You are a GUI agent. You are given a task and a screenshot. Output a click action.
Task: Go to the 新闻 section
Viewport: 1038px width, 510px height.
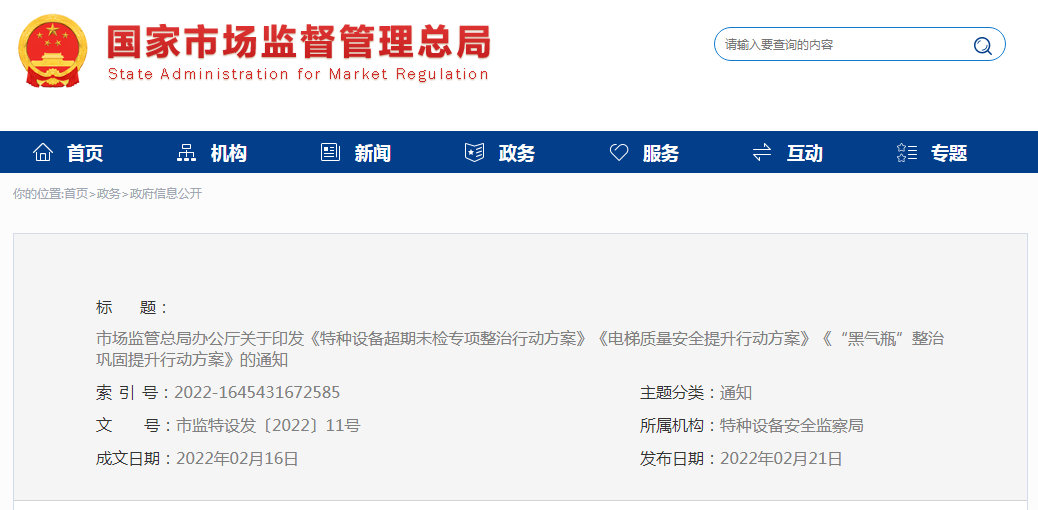[373, 153]
